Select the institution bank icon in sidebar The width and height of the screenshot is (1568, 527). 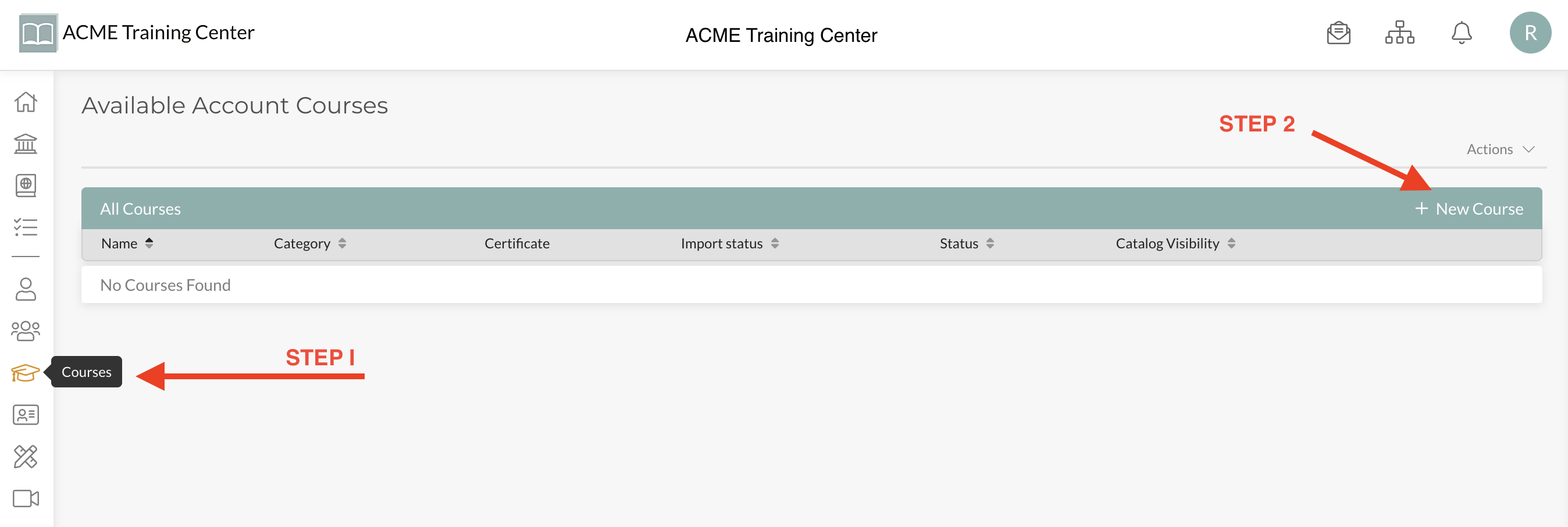click(26, 144)
